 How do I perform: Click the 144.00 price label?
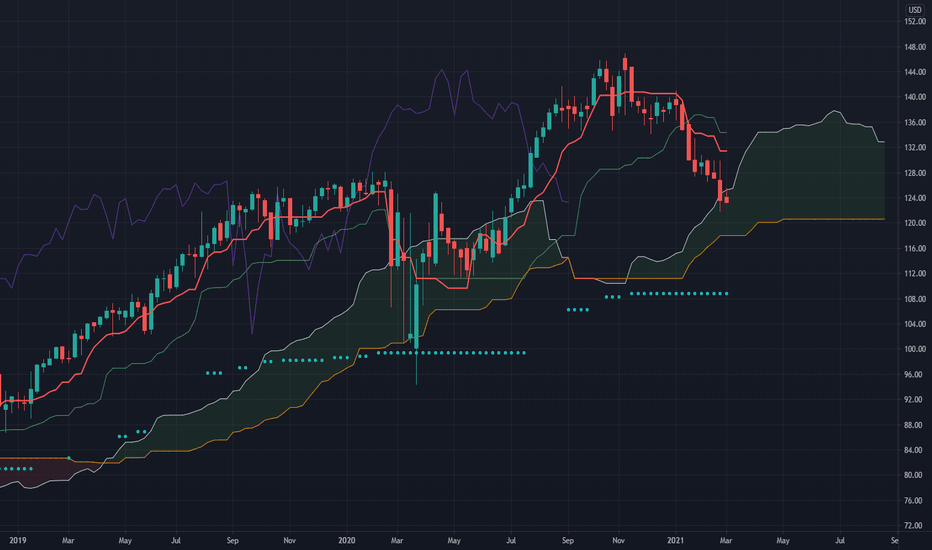(x=914, y=71)
